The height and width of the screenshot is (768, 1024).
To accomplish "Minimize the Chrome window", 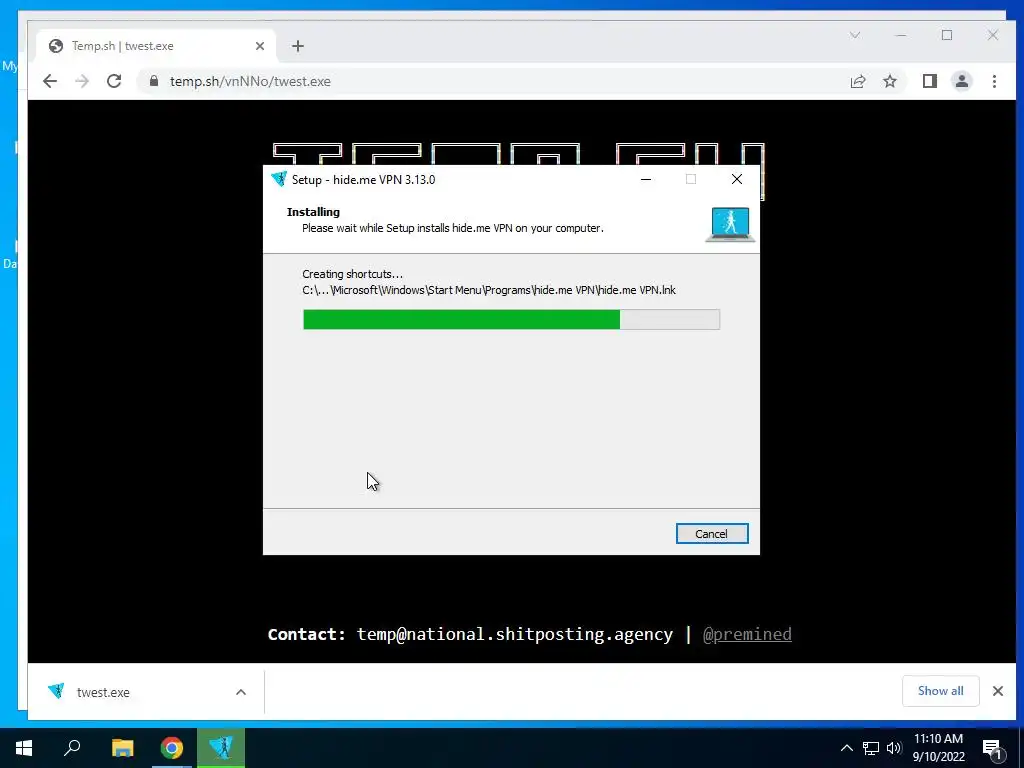I will coord(901,35).
